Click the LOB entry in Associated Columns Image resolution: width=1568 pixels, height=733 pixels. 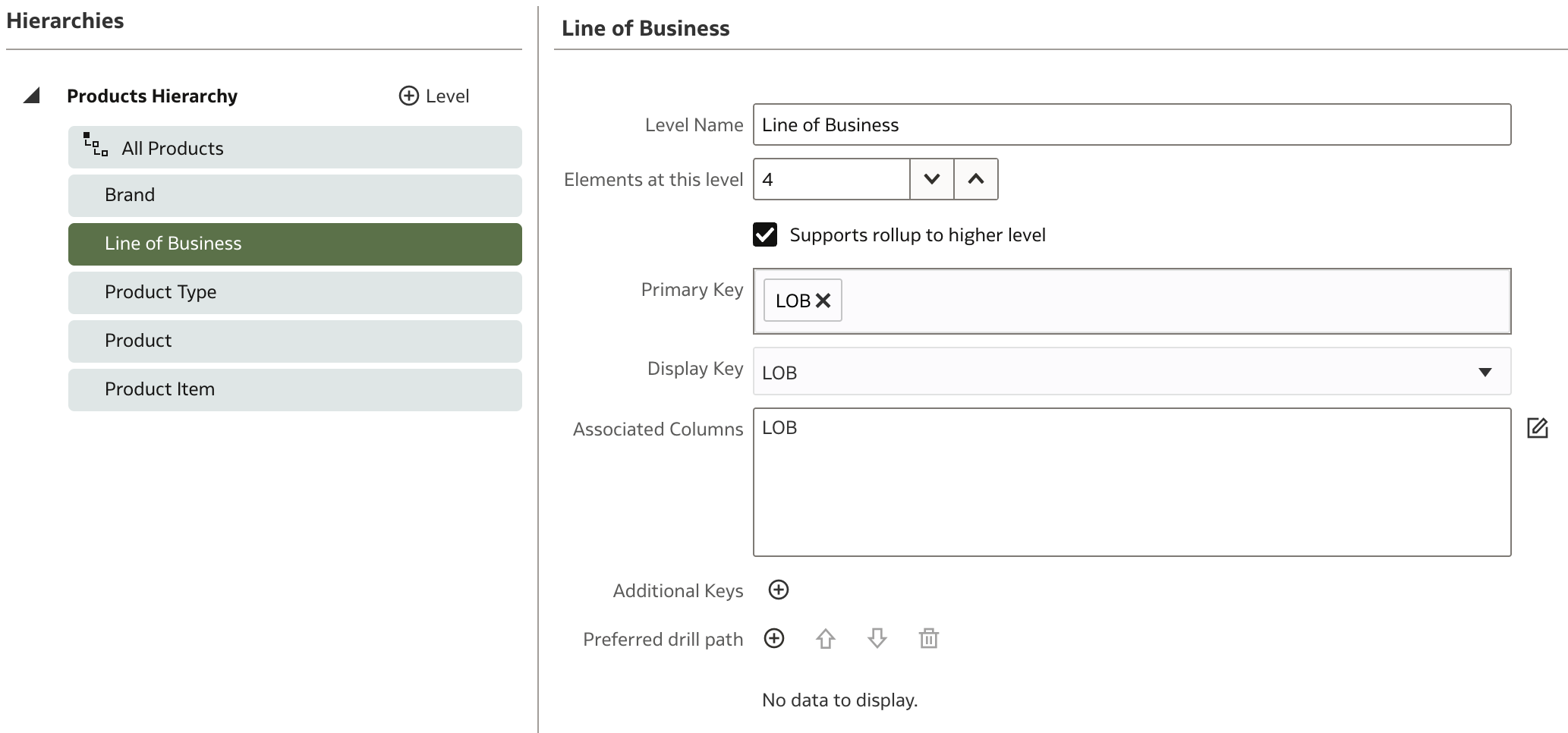coord(779,427)
